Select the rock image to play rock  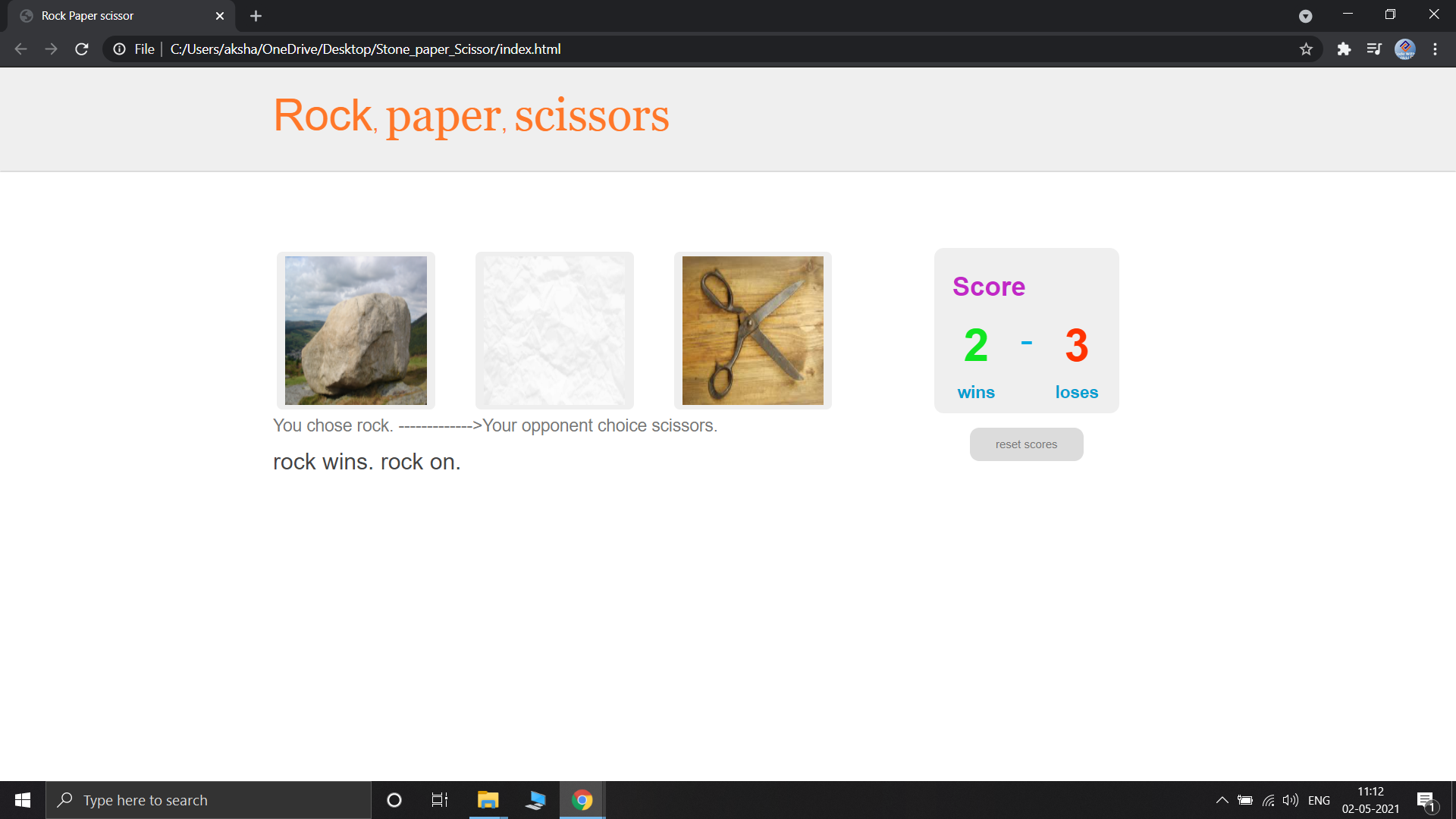click(356, 330)
